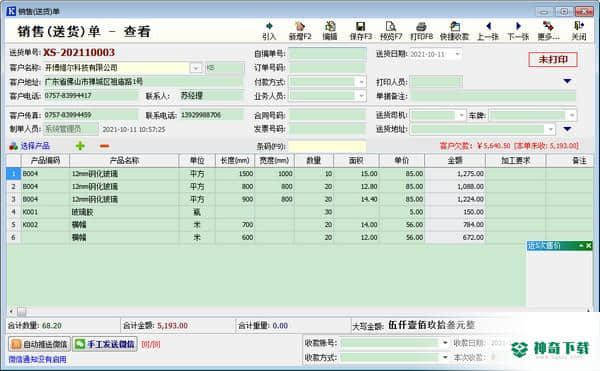Click the 产品名称 column header
Screen dimensions: 600x371
pos(124,161)
